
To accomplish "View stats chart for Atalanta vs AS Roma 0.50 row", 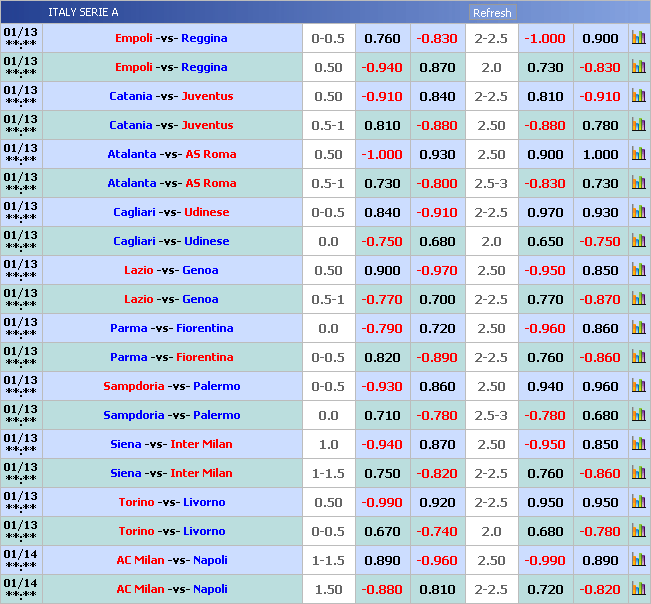I will click(638, 154).
